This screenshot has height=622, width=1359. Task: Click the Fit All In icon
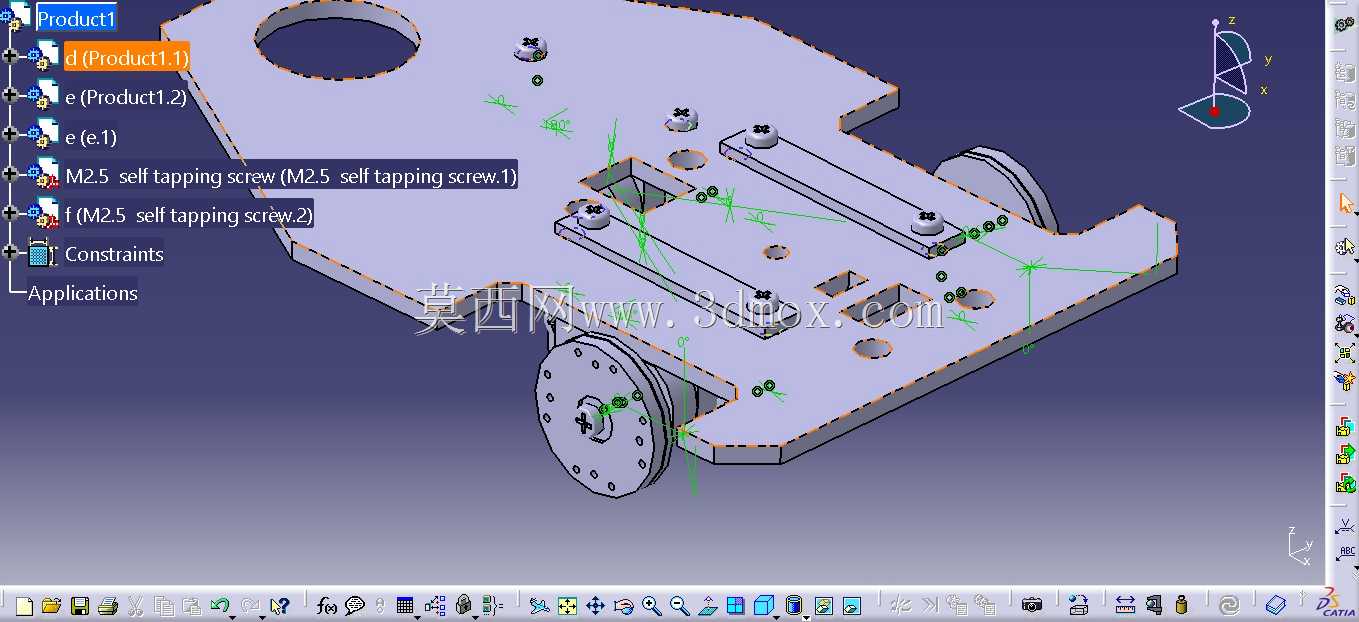tap(567, 605)
